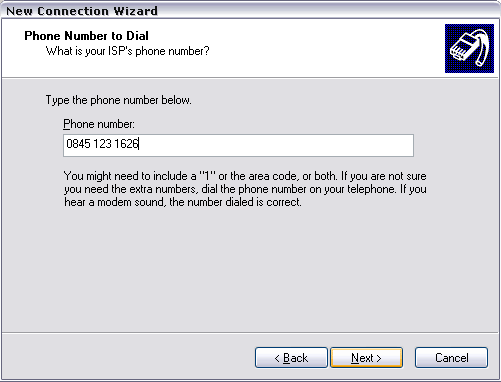Screen dimensions: 501x382
Task: Select the New Connection Wizard title bar
Action: (x=250, y=11)
